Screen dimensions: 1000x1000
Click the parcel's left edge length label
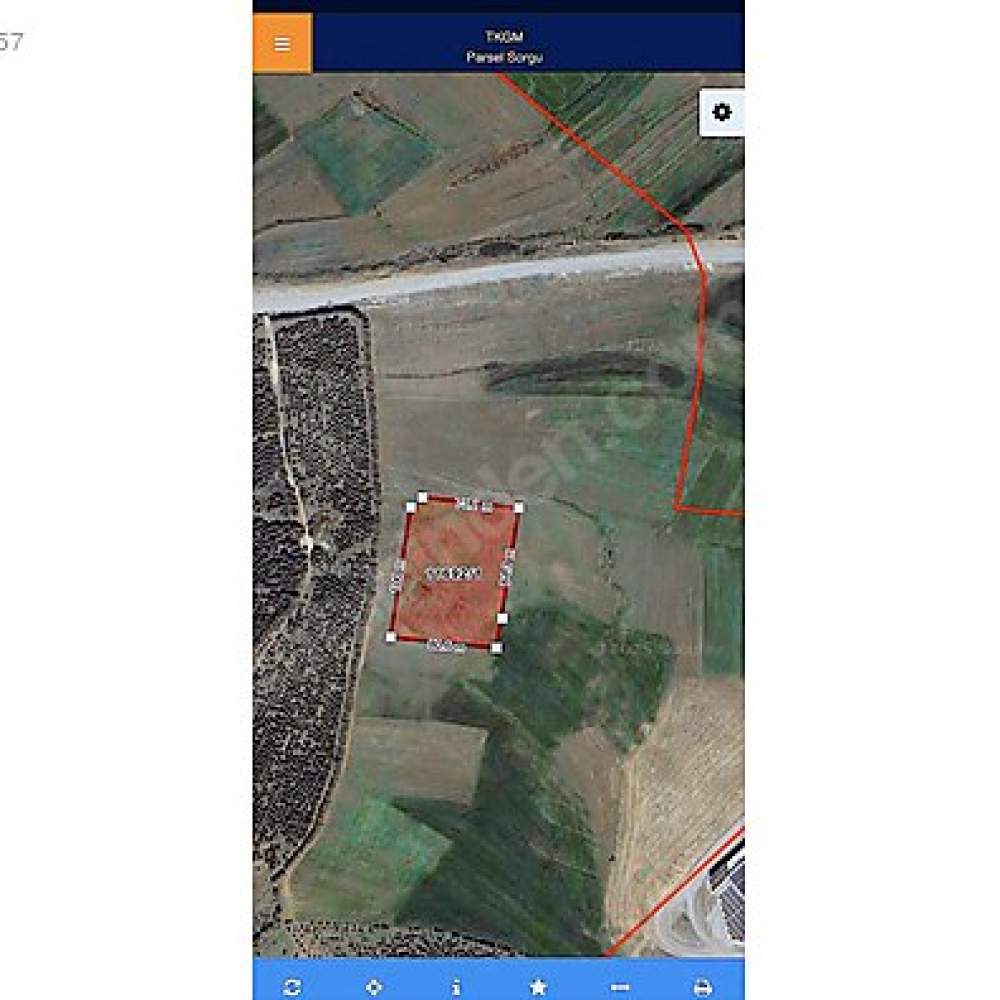[x=397, y=575]
